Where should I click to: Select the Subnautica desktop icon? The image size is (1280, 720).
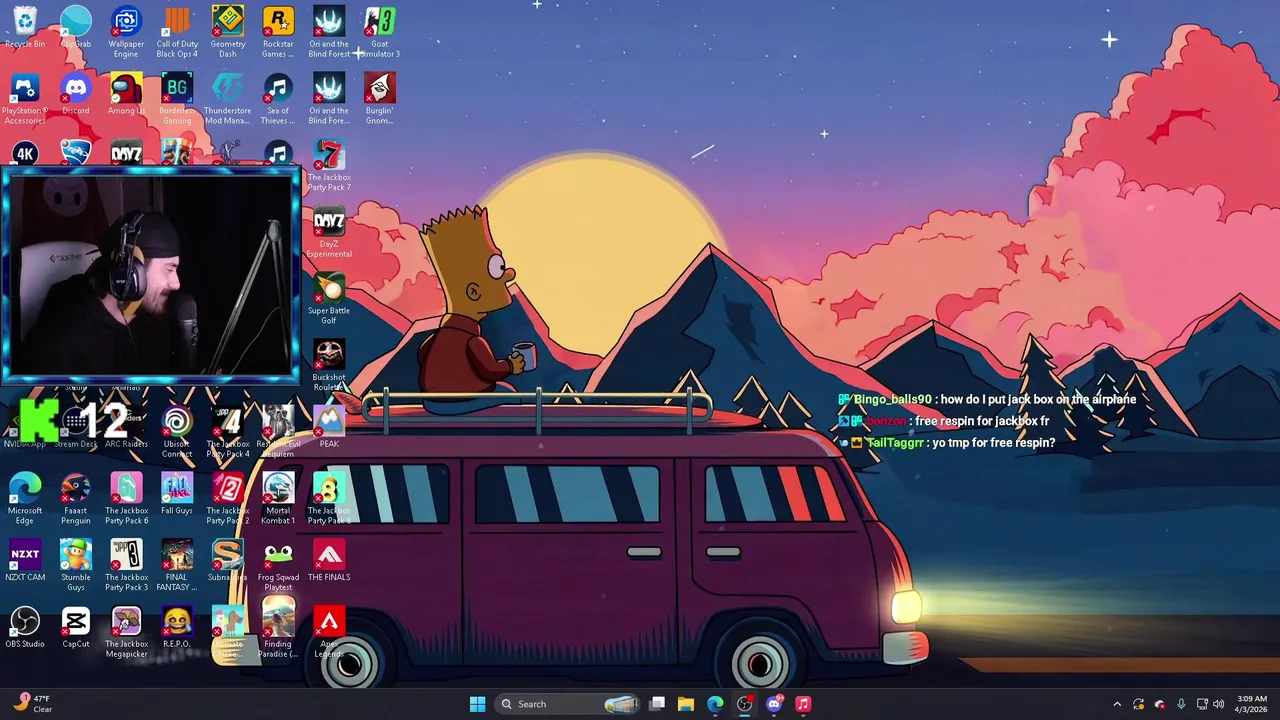pyautogui.click(x=227, y=561)
